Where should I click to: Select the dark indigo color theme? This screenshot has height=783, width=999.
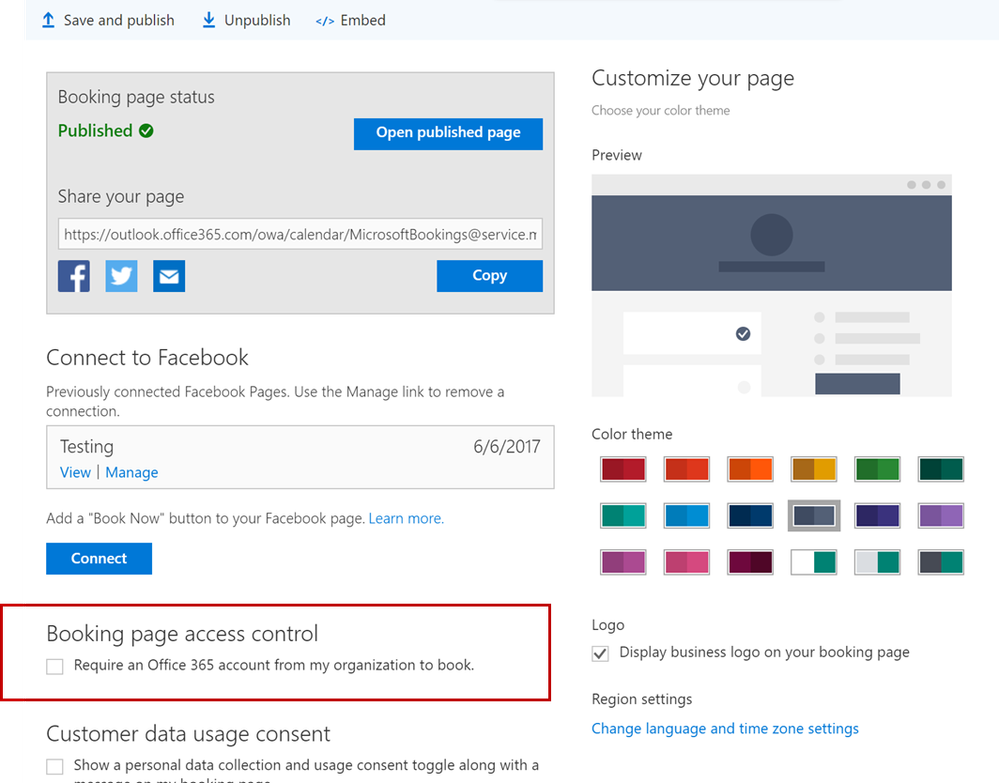tap(877, 516)
